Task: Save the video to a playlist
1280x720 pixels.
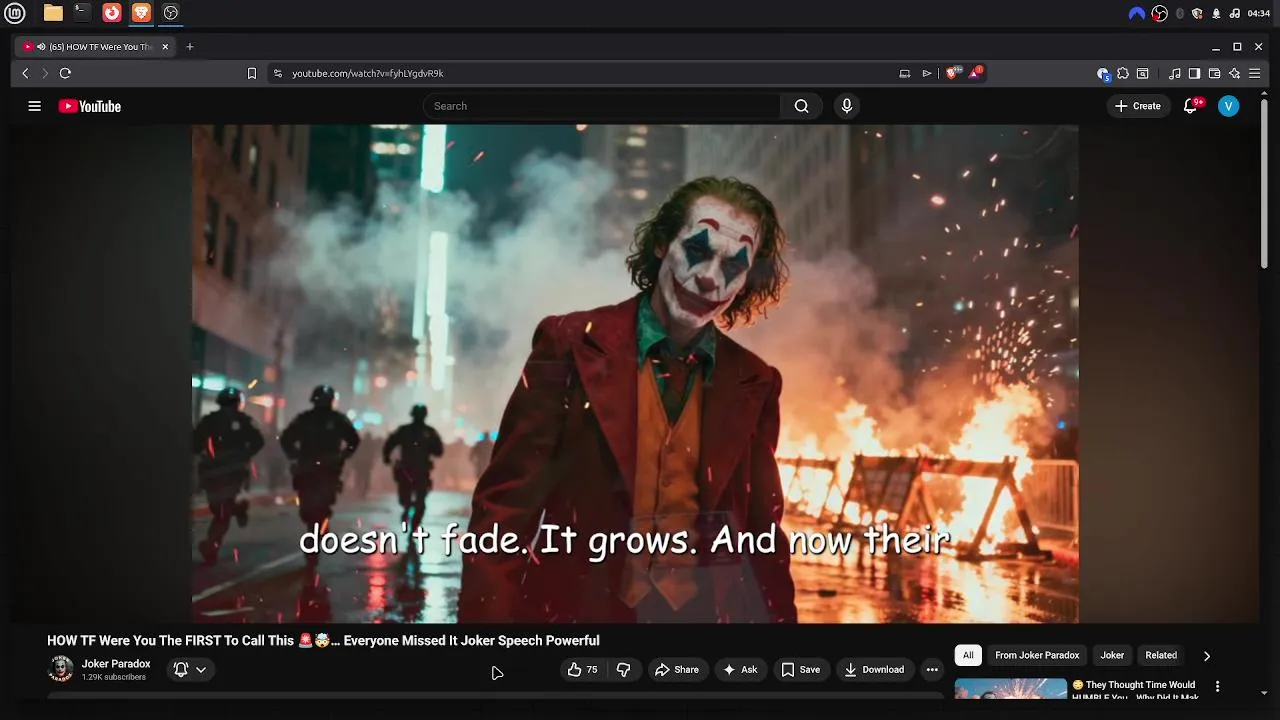Action: pos(801,670)
